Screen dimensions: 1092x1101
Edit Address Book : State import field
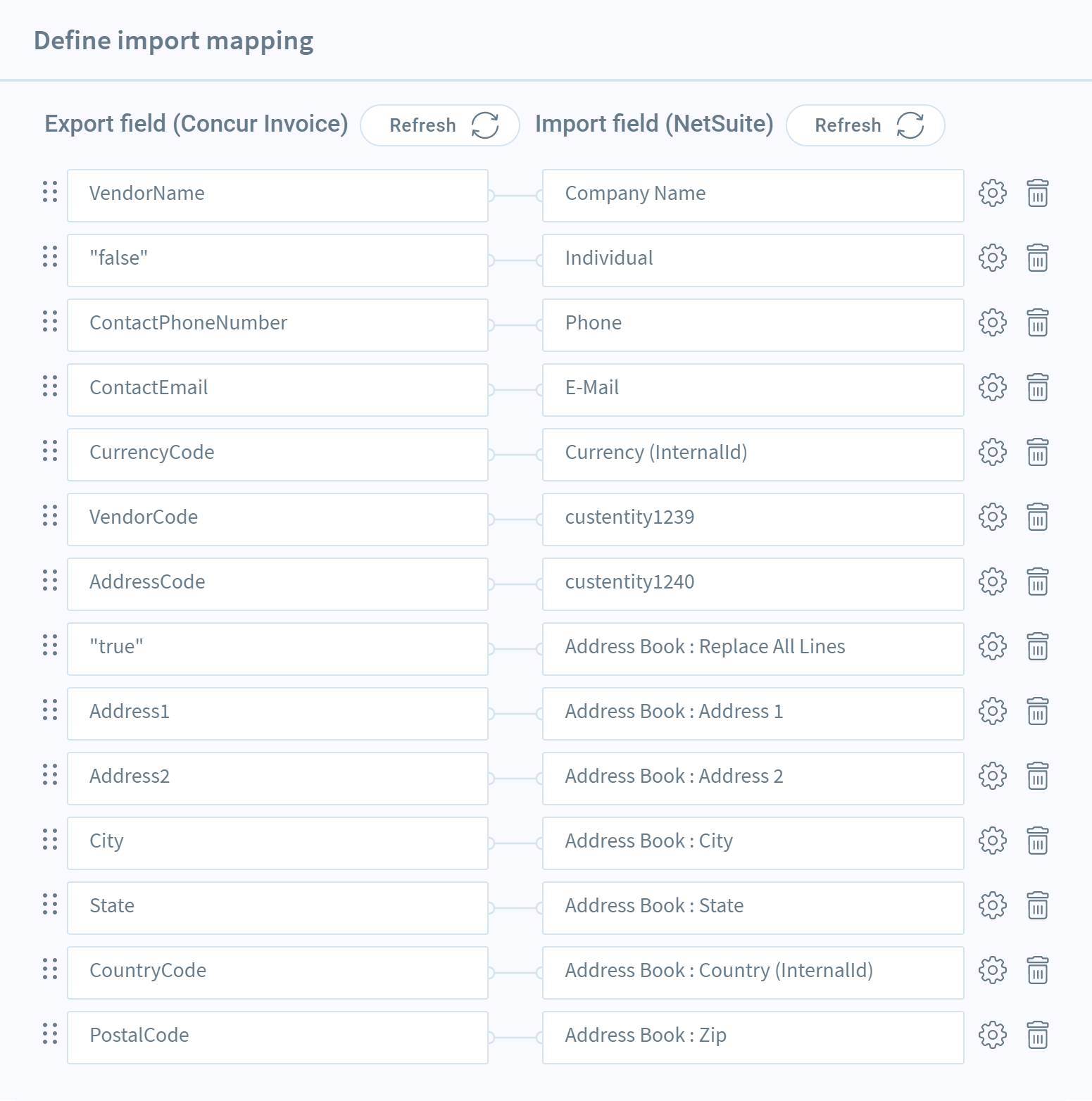click(x=753, y=908)
